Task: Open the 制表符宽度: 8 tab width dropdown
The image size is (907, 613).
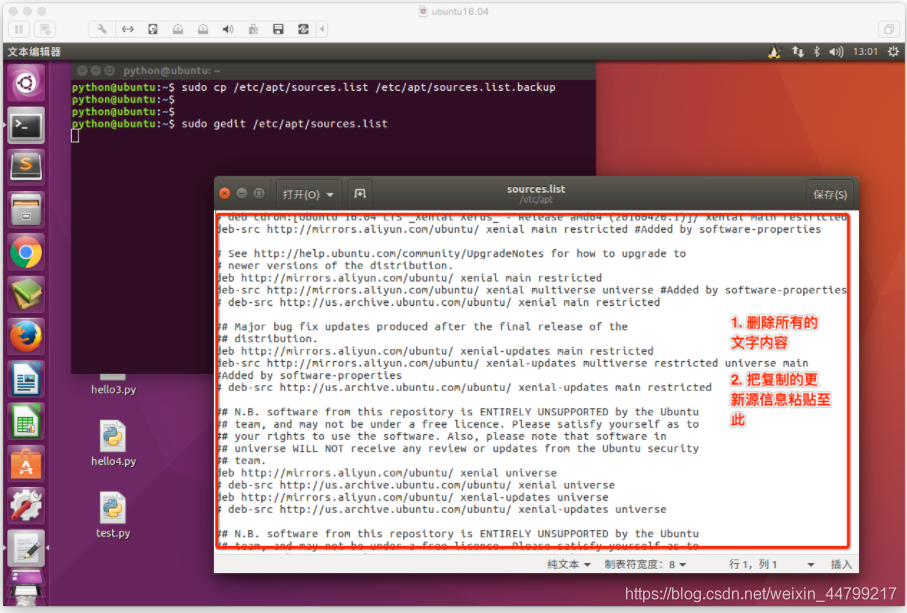Action: [x=645, y=564]
